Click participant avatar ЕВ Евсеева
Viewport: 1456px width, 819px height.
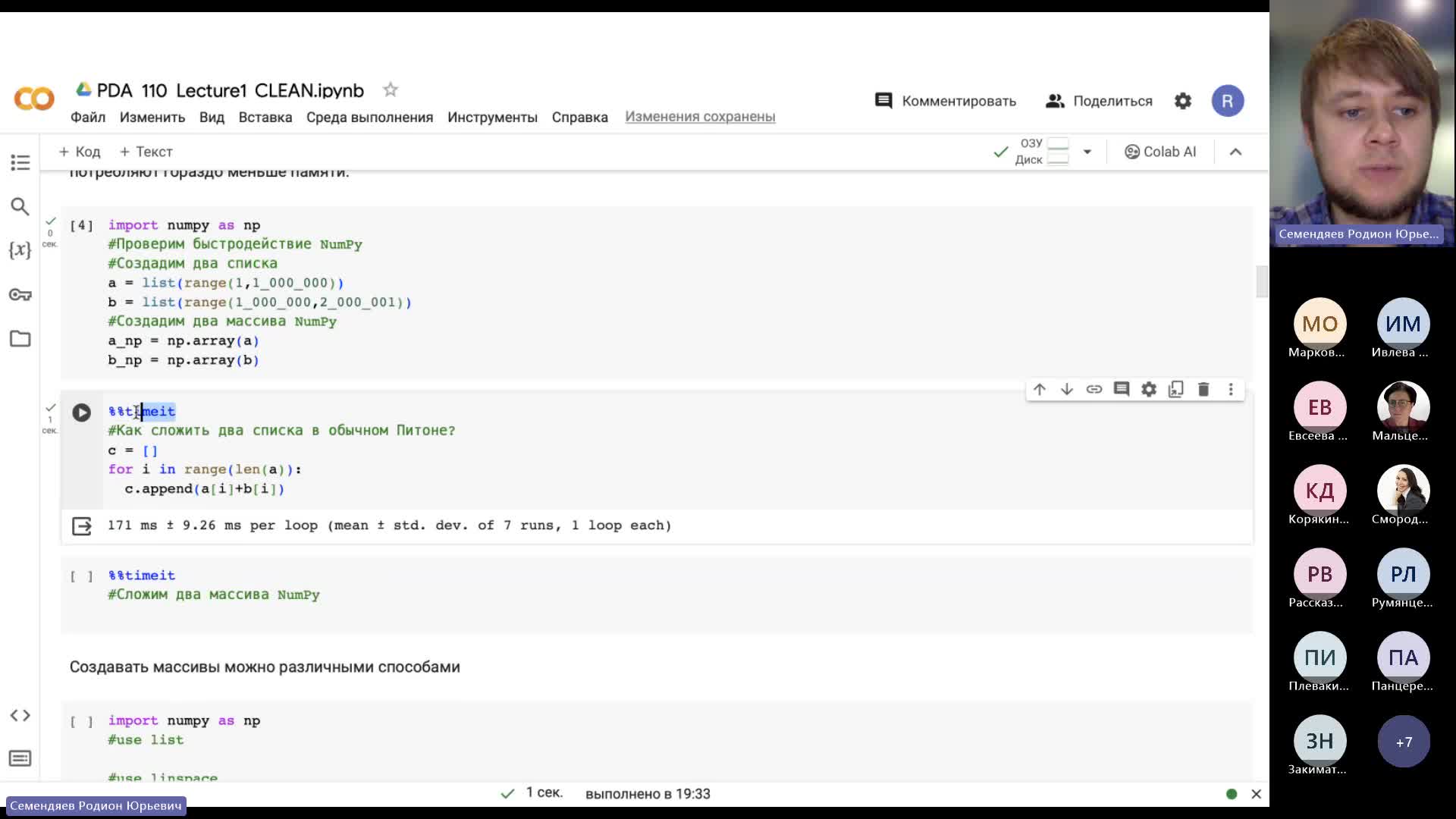[1319, 407]
